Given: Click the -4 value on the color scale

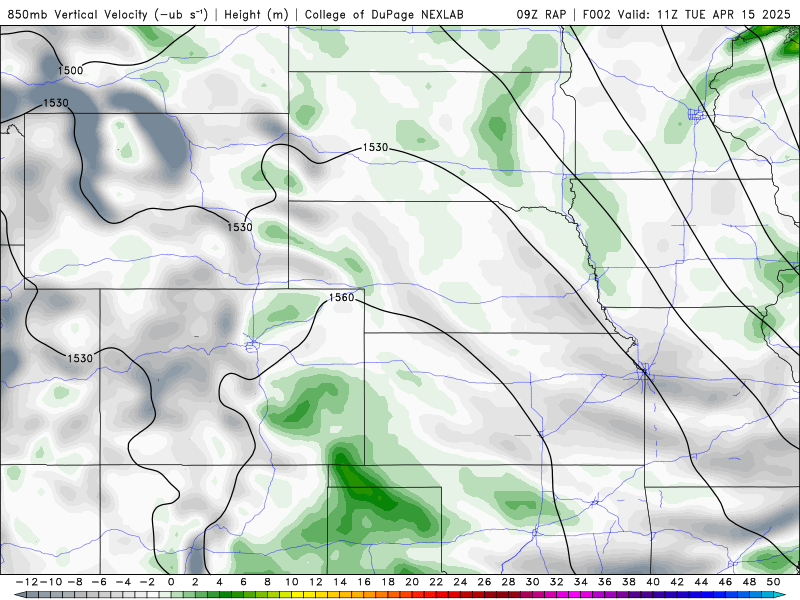Looking at the screenshot, I should (x=123, y=582).
